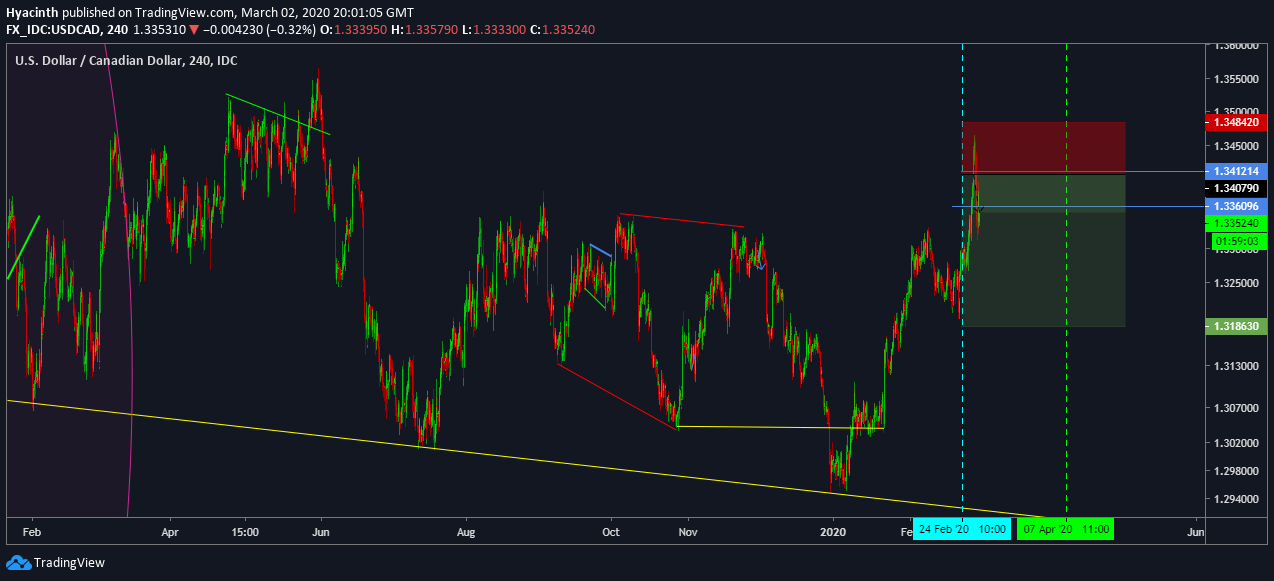
Task: Select the blue horizontal line at 1.336096
Action: tap(1080, 206)
